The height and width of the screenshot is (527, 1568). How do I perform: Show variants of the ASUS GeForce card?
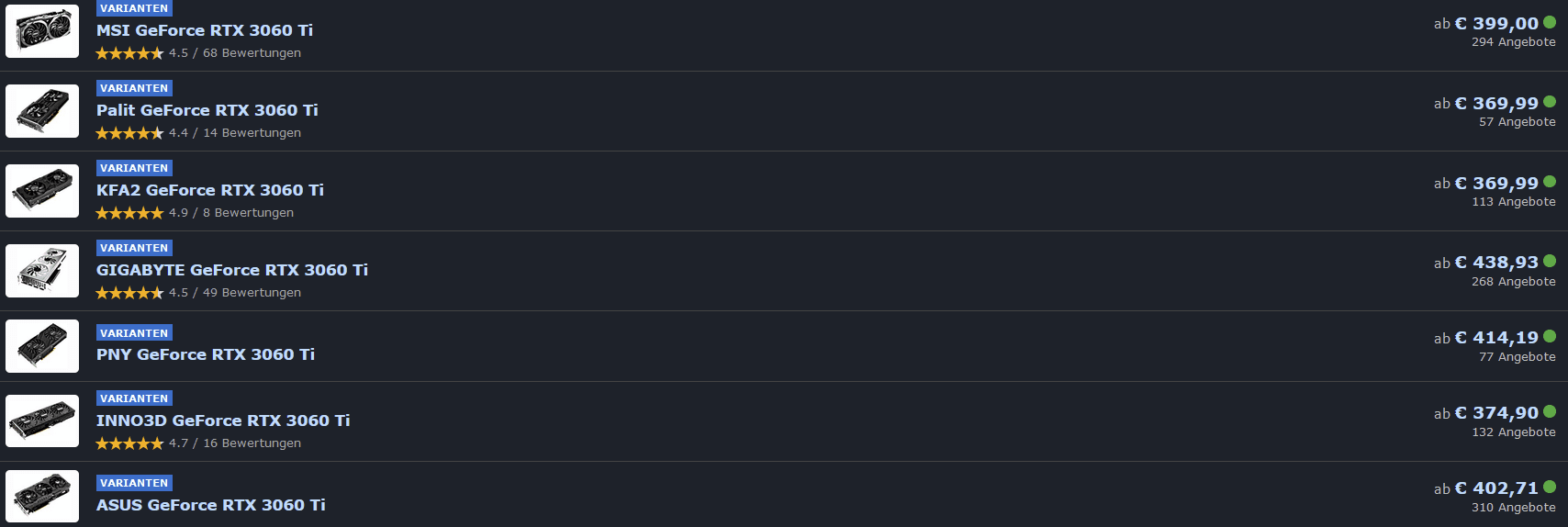pos(134,483)
